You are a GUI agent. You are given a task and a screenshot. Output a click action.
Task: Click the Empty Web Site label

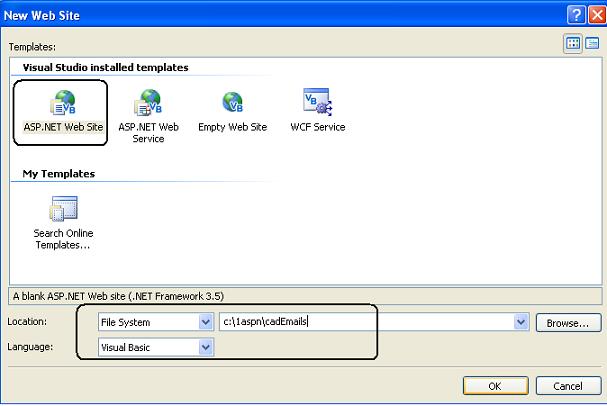coord(233,127)
